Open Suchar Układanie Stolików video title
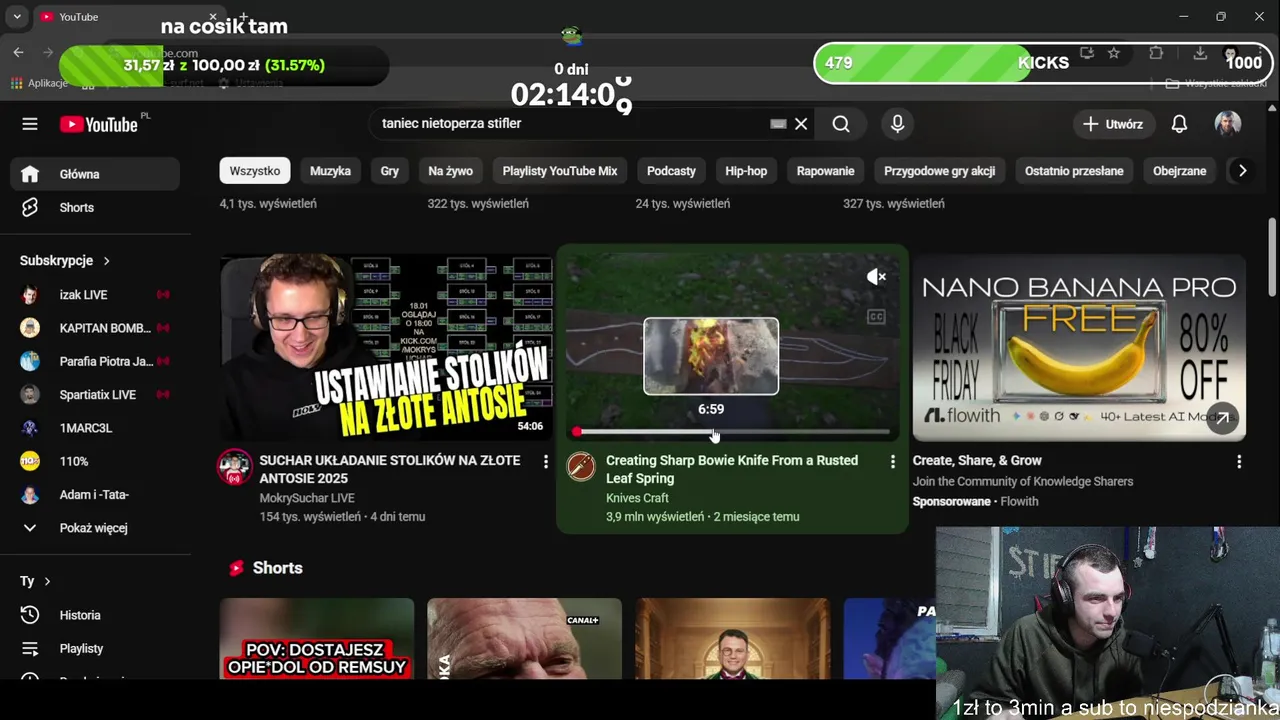 point(390,470)
